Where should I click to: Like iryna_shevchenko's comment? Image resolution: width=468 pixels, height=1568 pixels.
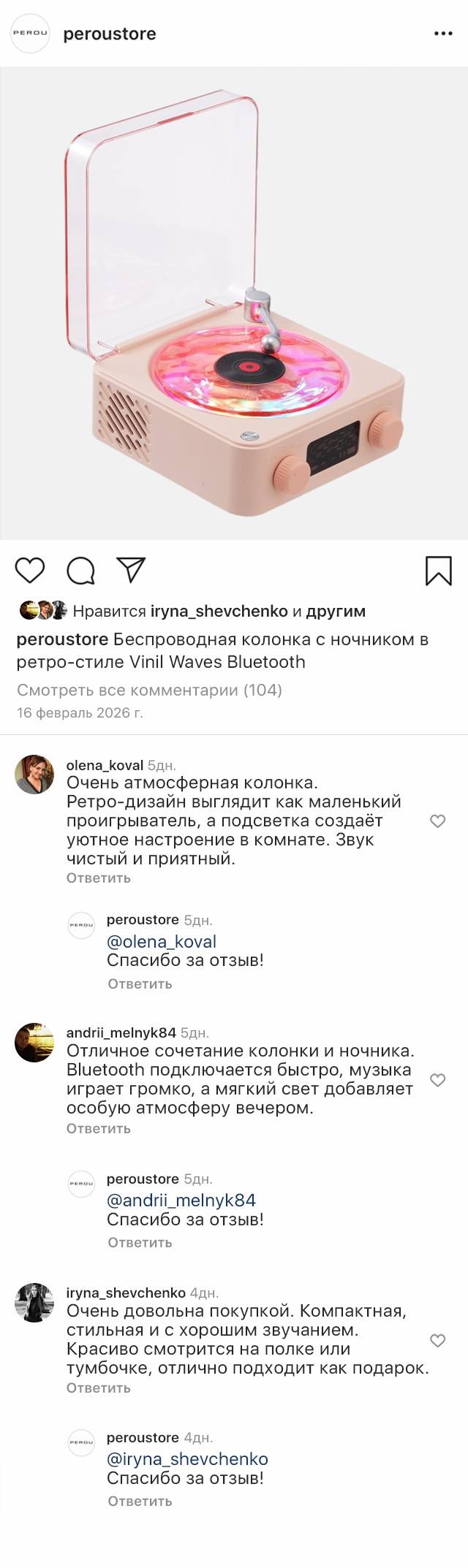click(437, 1340)
